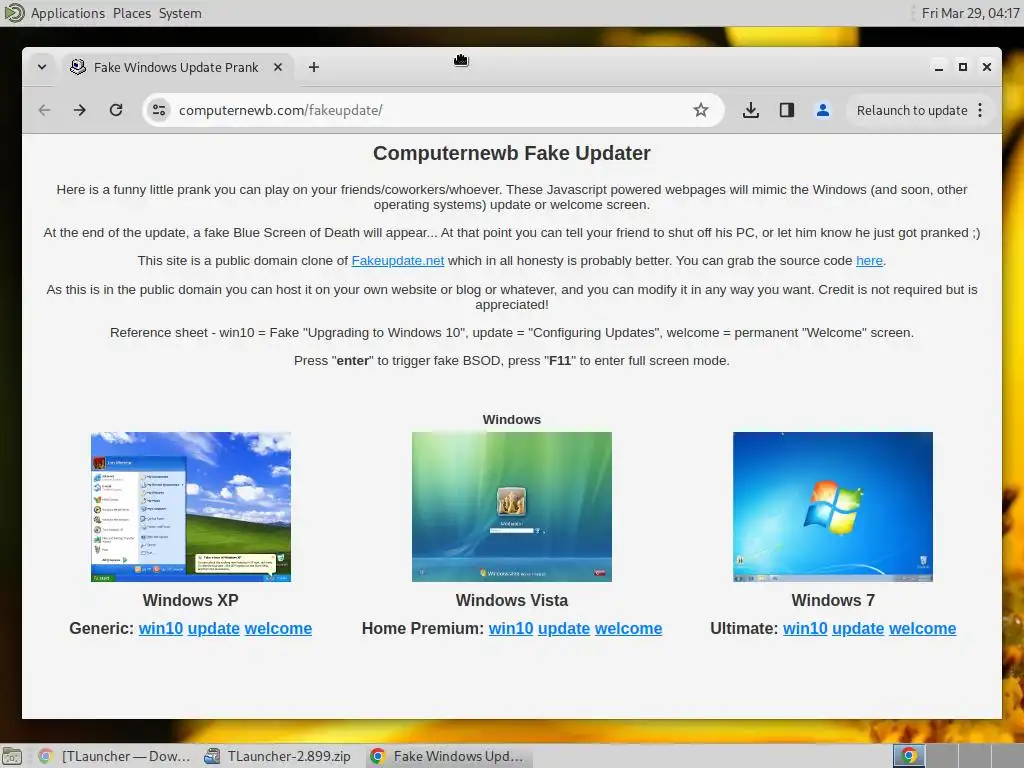Screen dimensions: 1024x768
Task: Open the Windows XP Generic welcome link
Action: [x=278, y=628]
